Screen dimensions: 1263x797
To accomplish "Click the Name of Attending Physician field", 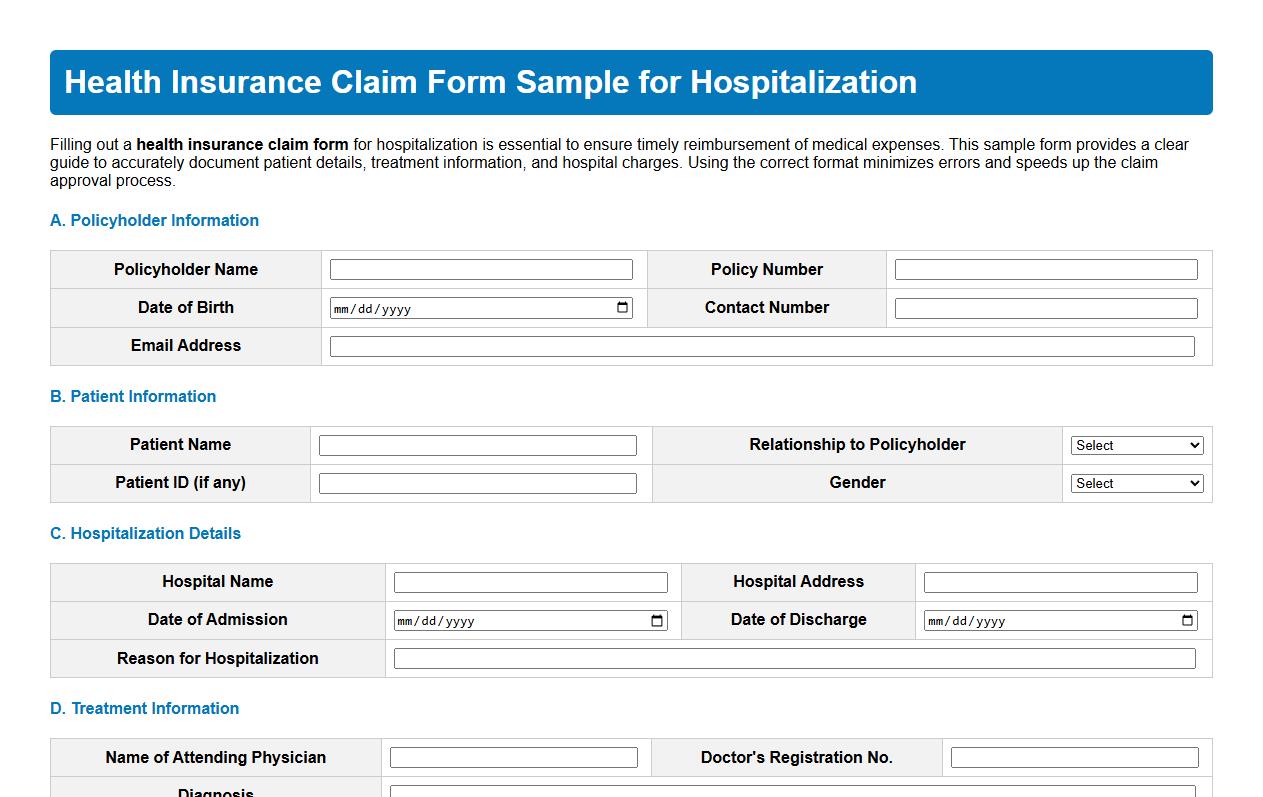I will coord(514,757).
